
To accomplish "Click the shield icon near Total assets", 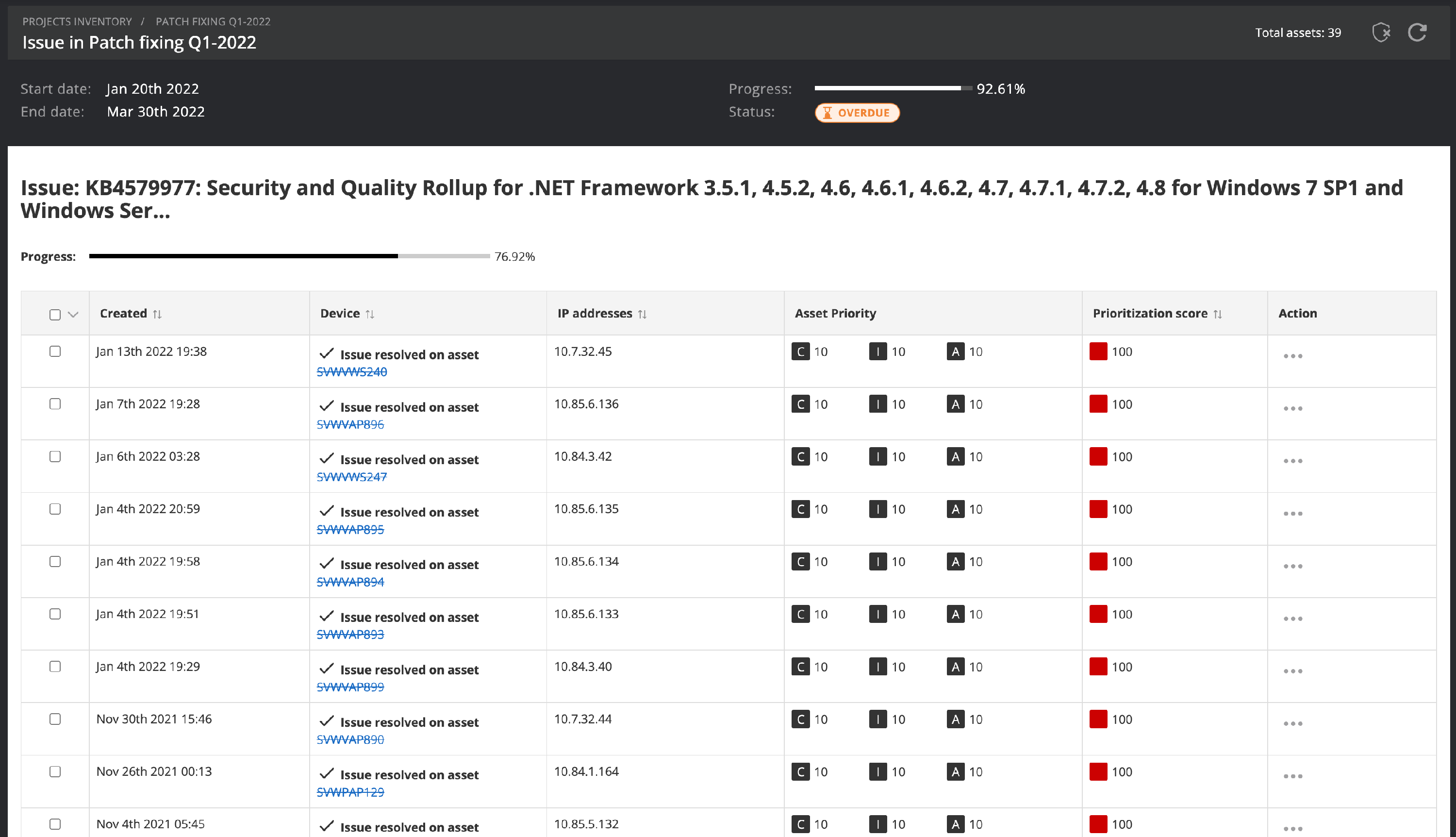I will tap(1381, 32).
